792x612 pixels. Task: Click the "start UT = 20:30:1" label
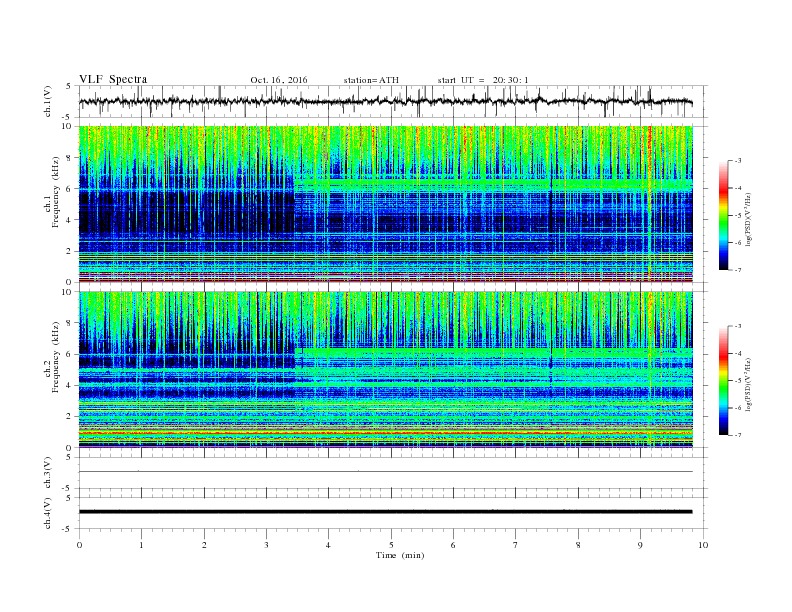click(x=483, y=80)
